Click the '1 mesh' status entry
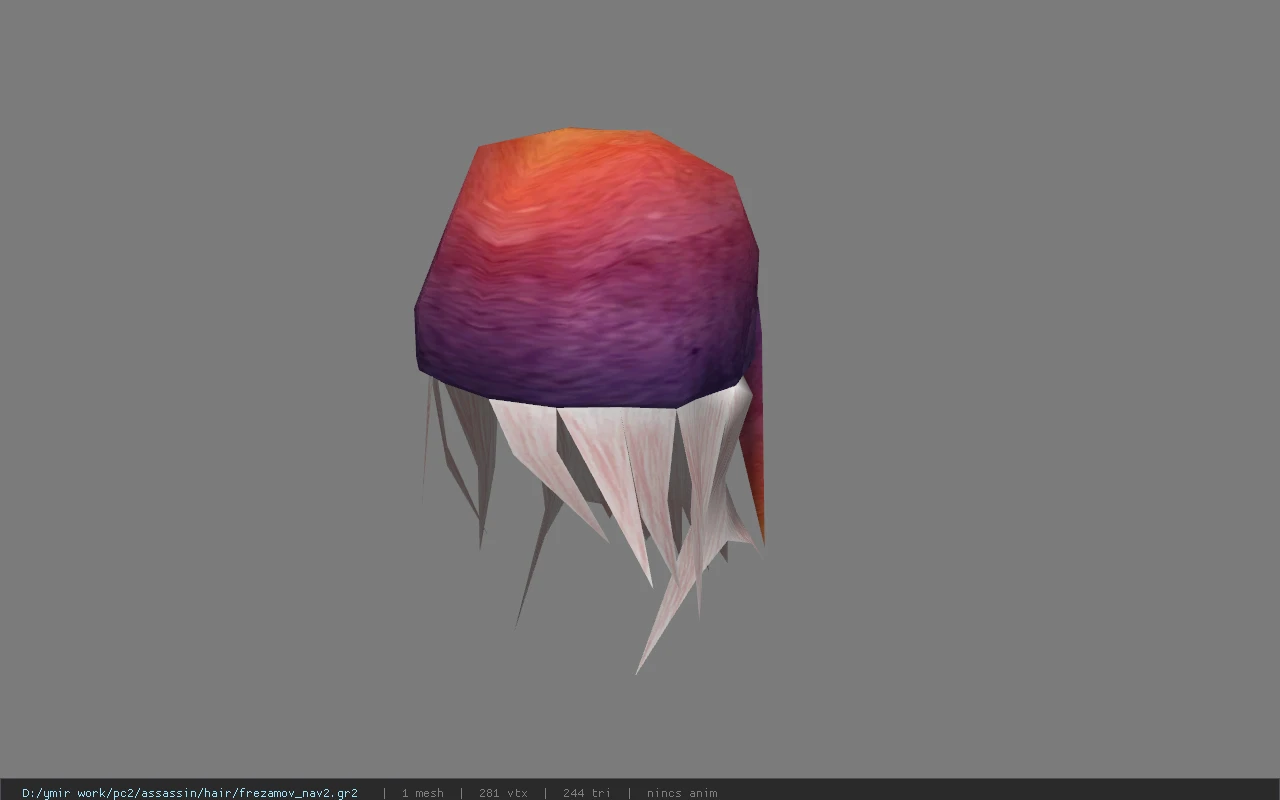Image resolution: width=1280 pixels, height=800 pixels. (422, 793)
